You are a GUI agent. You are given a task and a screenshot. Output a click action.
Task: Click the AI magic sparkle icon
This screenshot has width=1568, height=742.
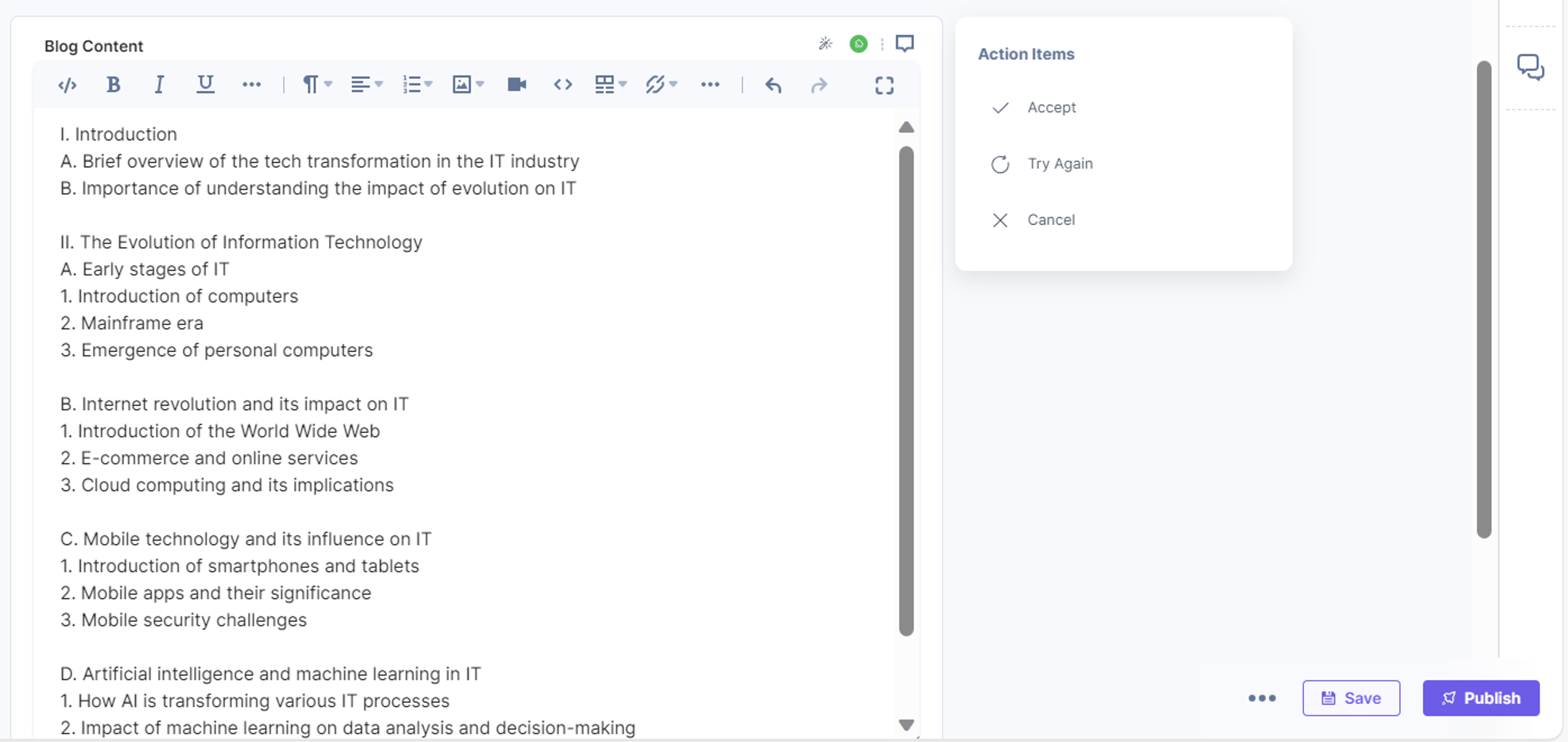825,43
